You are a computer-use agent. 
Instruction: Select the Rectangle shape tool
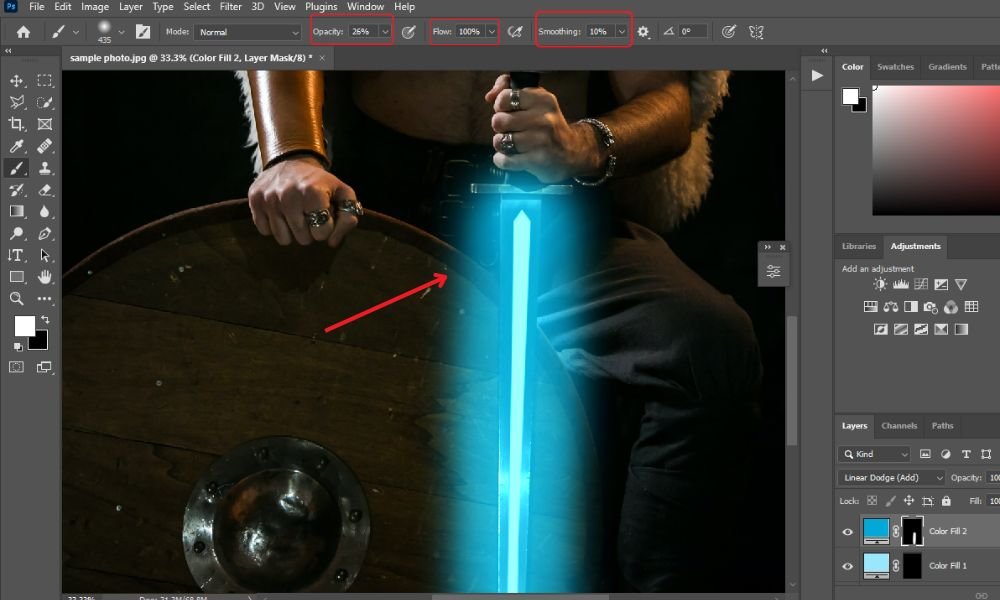(17, 277)
